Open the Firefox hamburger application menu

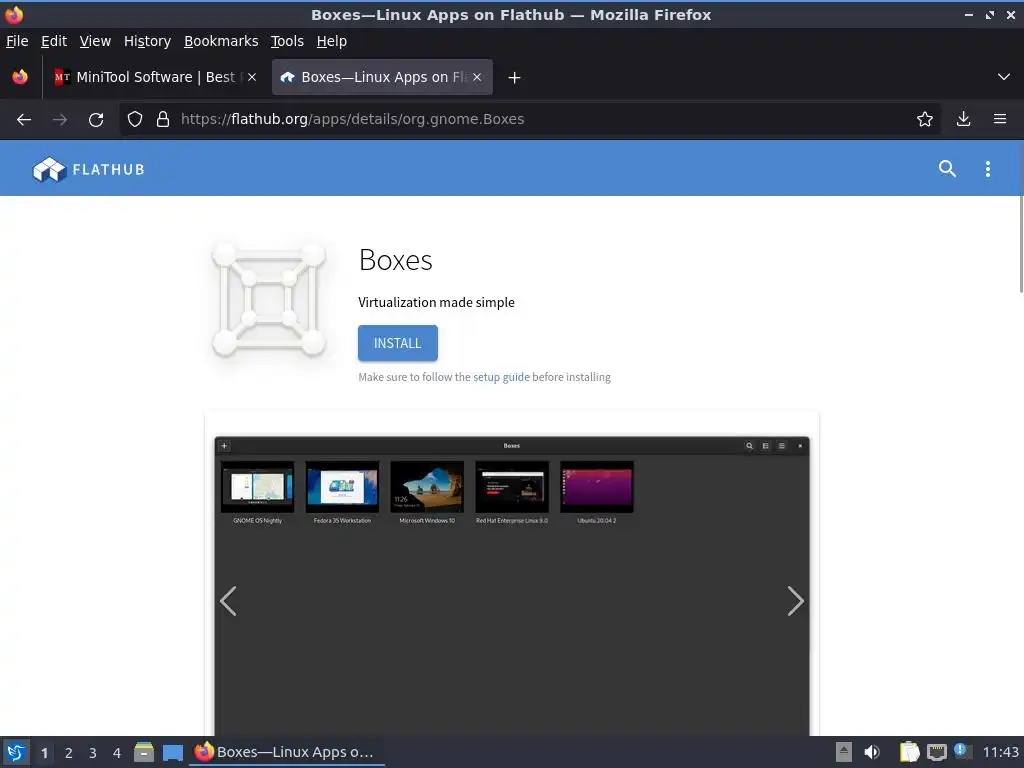pos(999,120)
